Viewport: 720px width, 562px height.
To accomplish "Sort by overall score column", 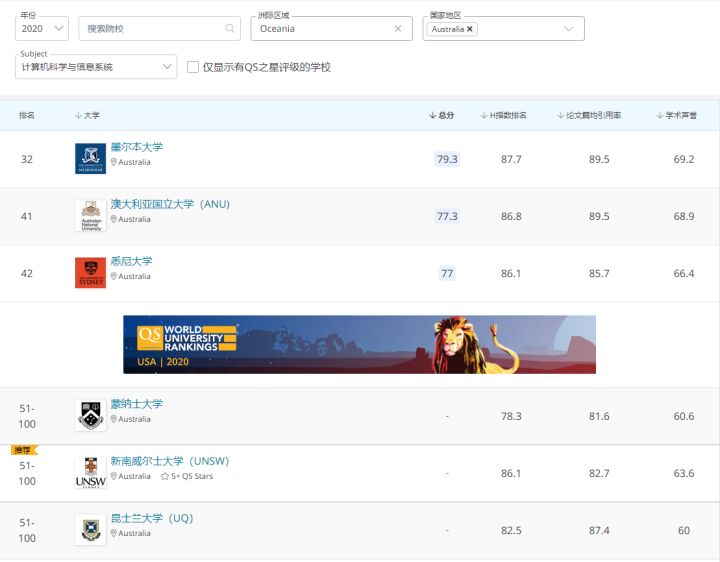I will [441, 115].
